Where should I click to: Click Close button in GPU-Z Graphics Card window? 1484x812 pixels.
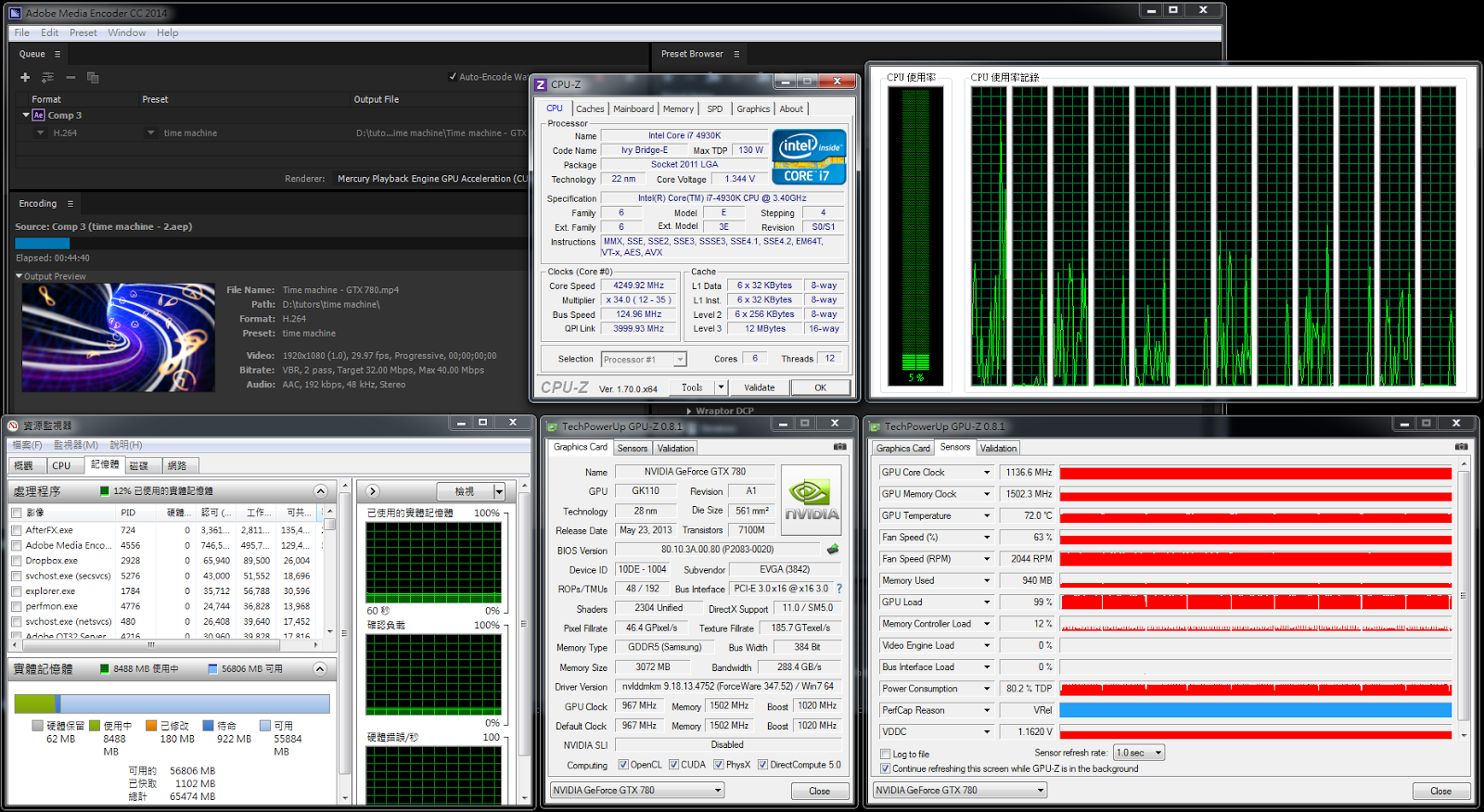[x=820, y=791]
